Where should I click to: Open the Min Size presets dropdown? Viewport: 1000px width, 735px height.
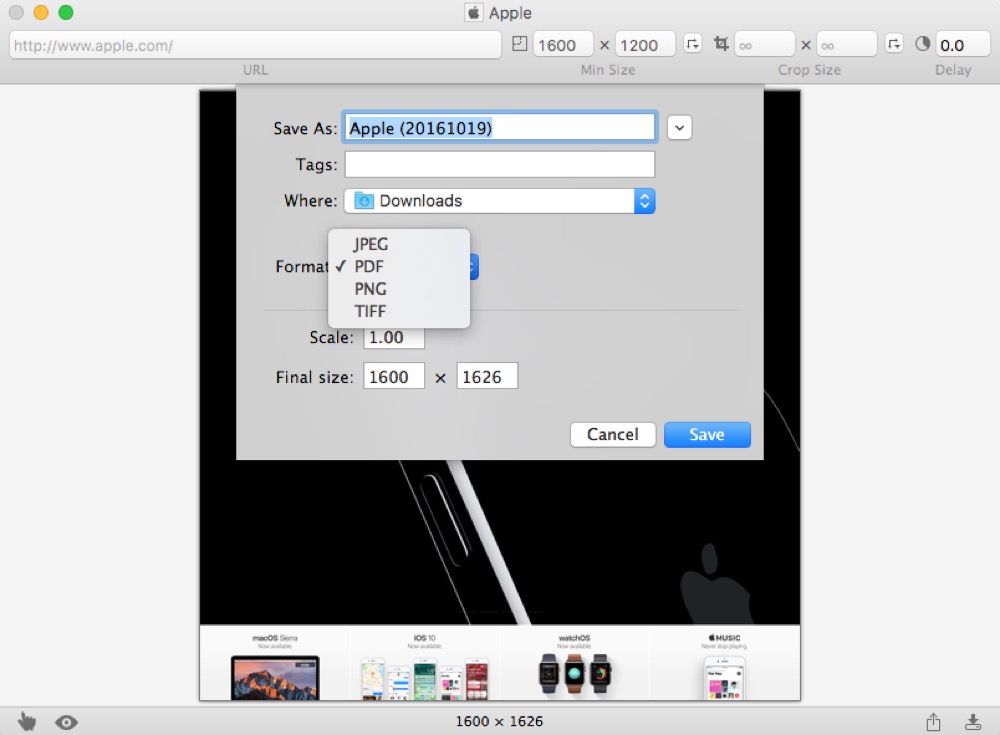tap(692, 45)
